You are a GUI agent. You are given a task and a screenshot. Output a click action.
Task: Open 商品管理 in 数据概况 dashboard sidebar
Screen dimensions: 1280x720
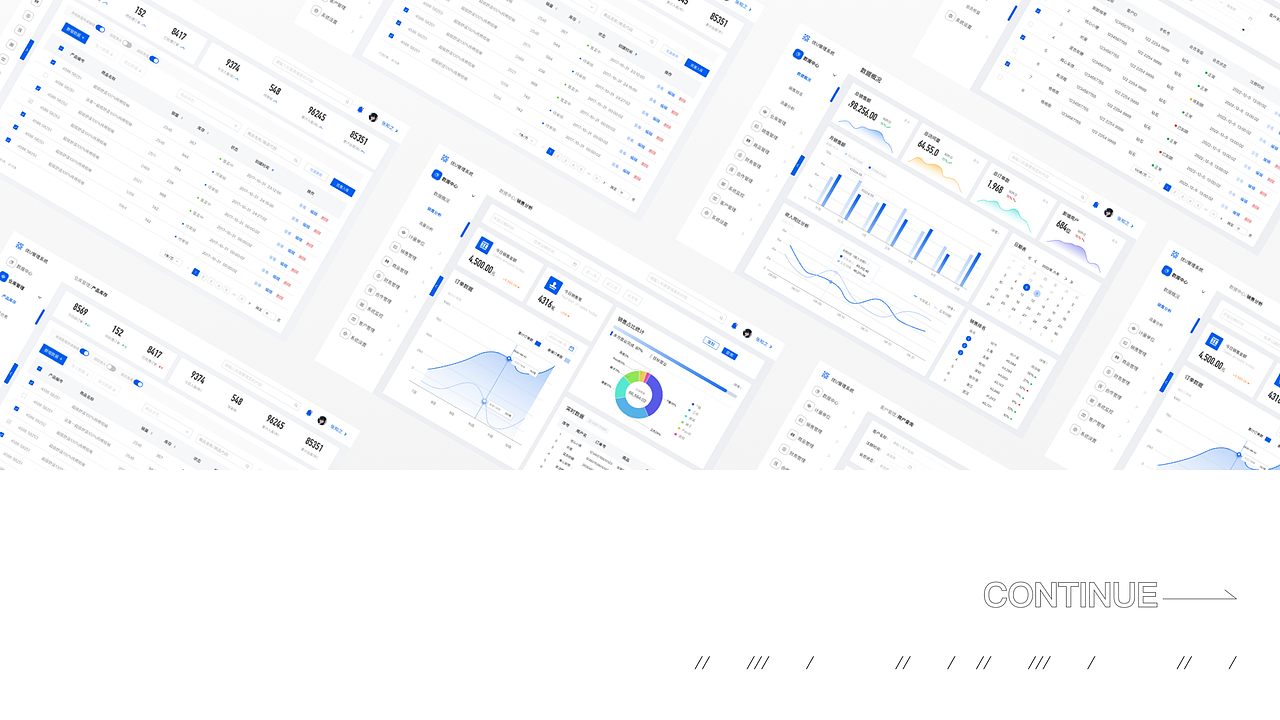click(x=754, y=146)
